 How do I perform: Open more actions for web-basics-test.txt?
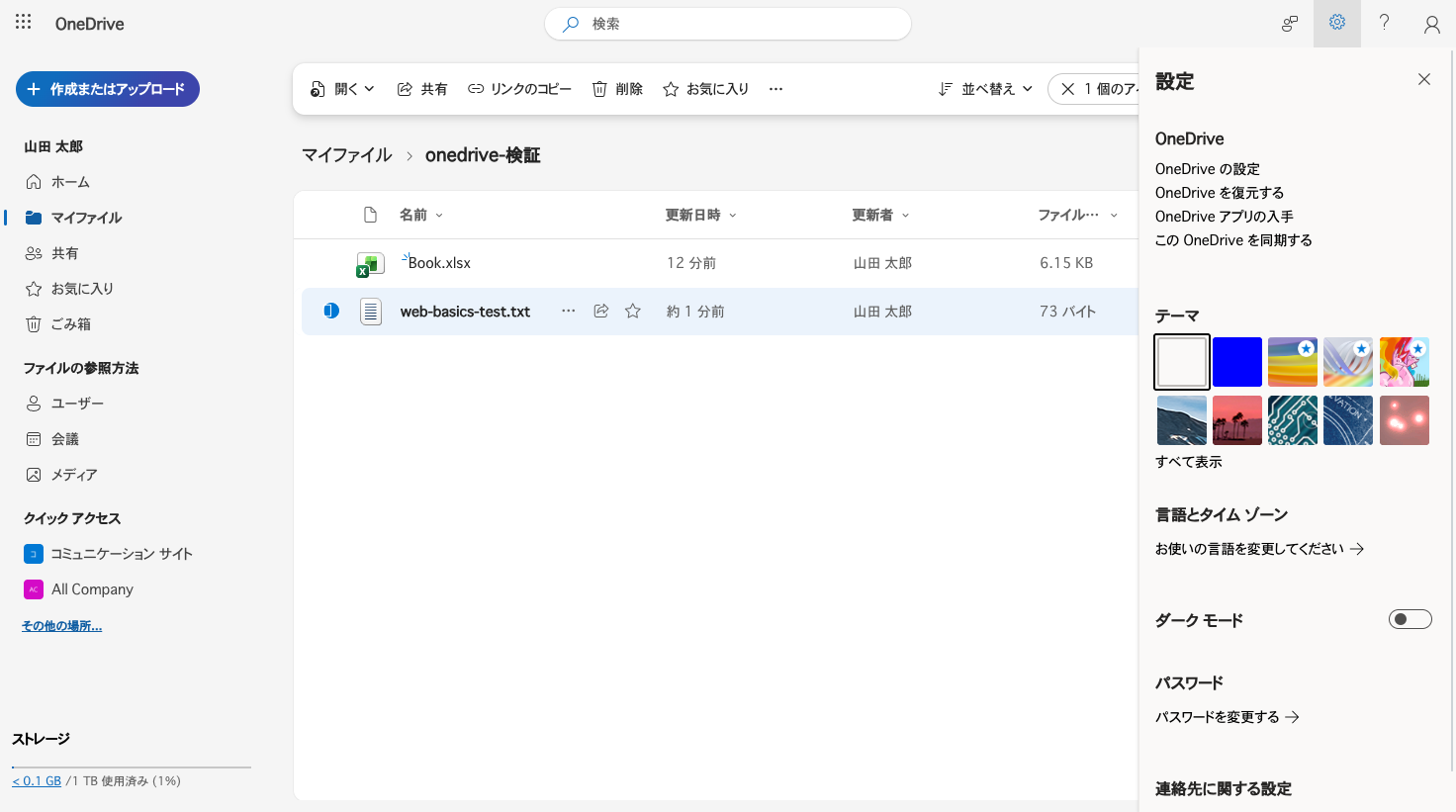(569, 311)
